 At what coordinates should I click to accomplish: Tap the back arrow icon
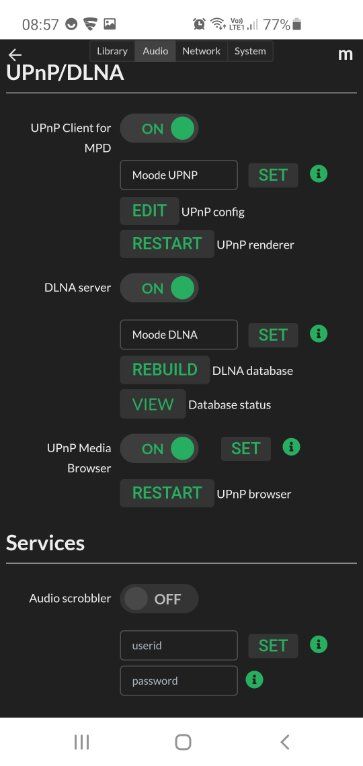click(x=15, y=55)
